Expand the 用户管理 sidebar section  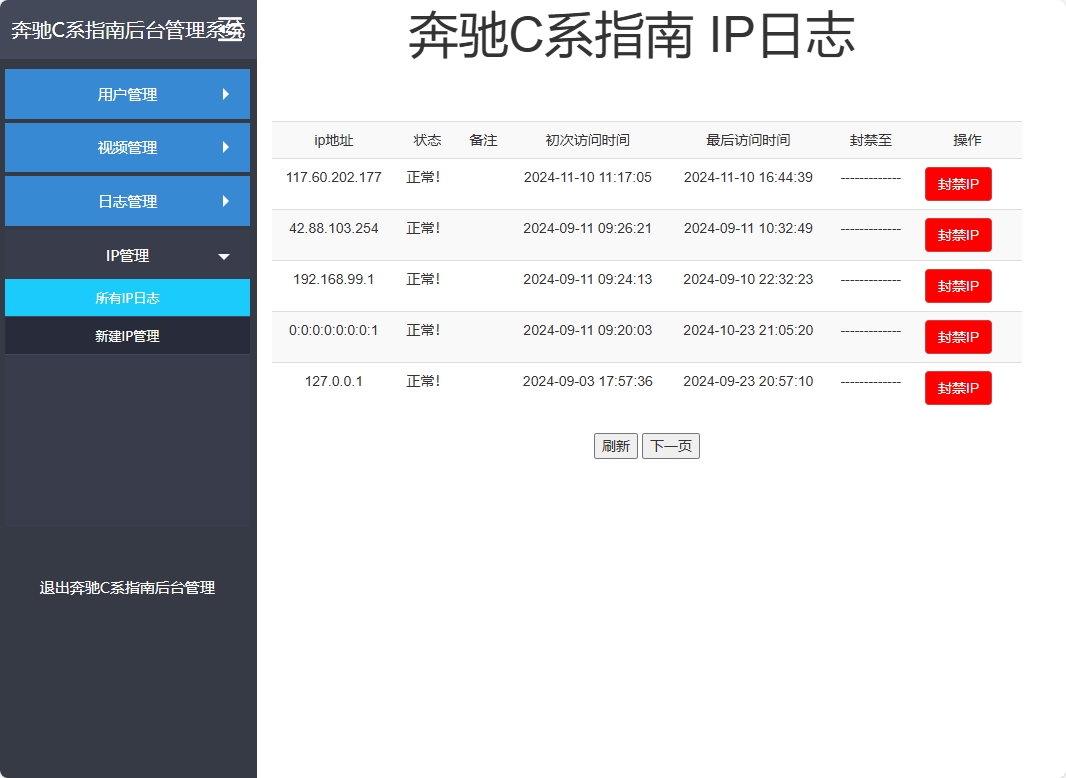pos(127,94)
